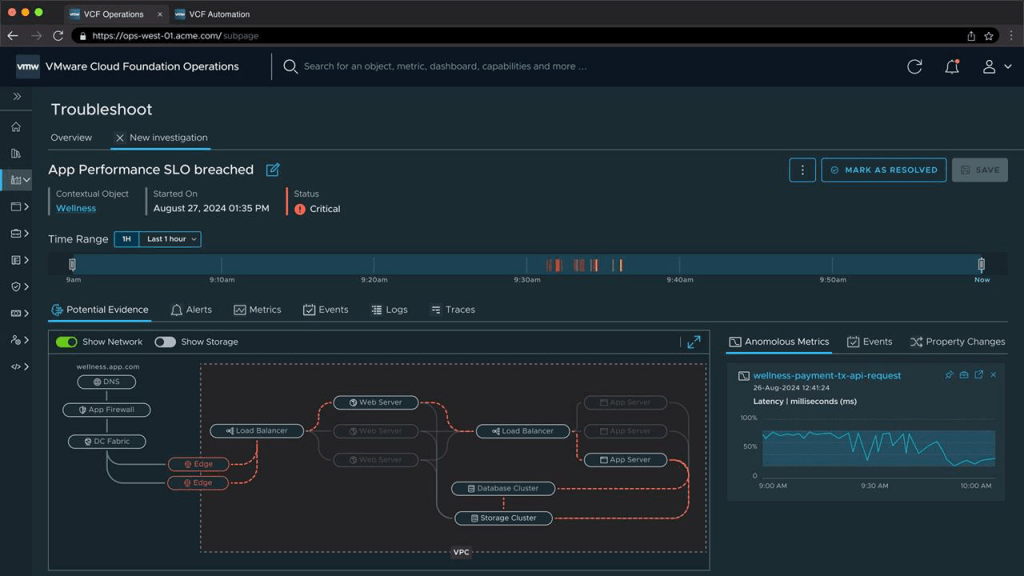Open the user account menu dropdown
Image resolution: width=1024 pixels, height=576 pixels.
click(x=995, y=66)
